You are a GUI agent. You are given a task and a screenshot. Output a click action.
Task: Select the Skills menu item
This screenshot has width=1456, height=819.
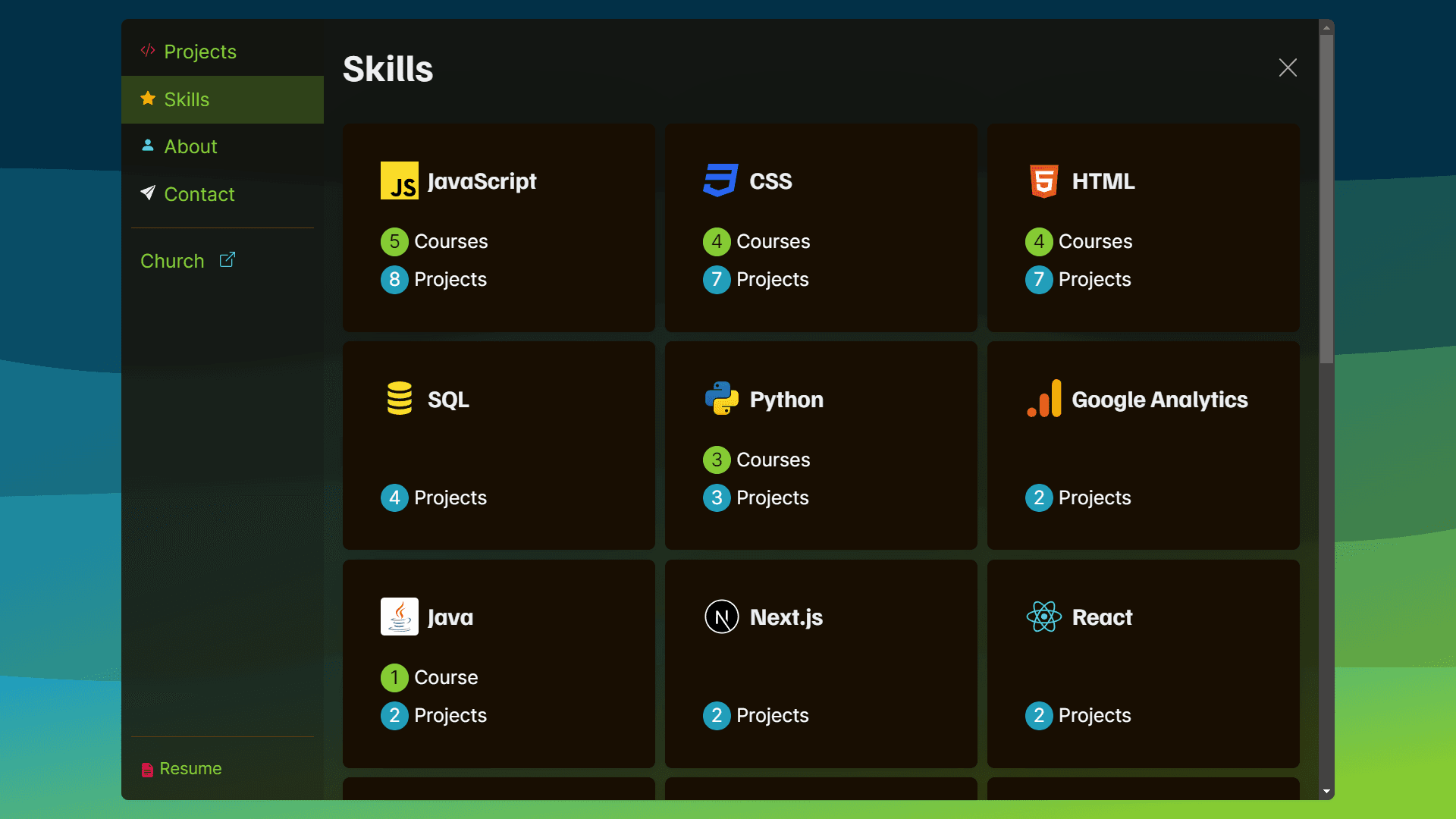point(222,99)
